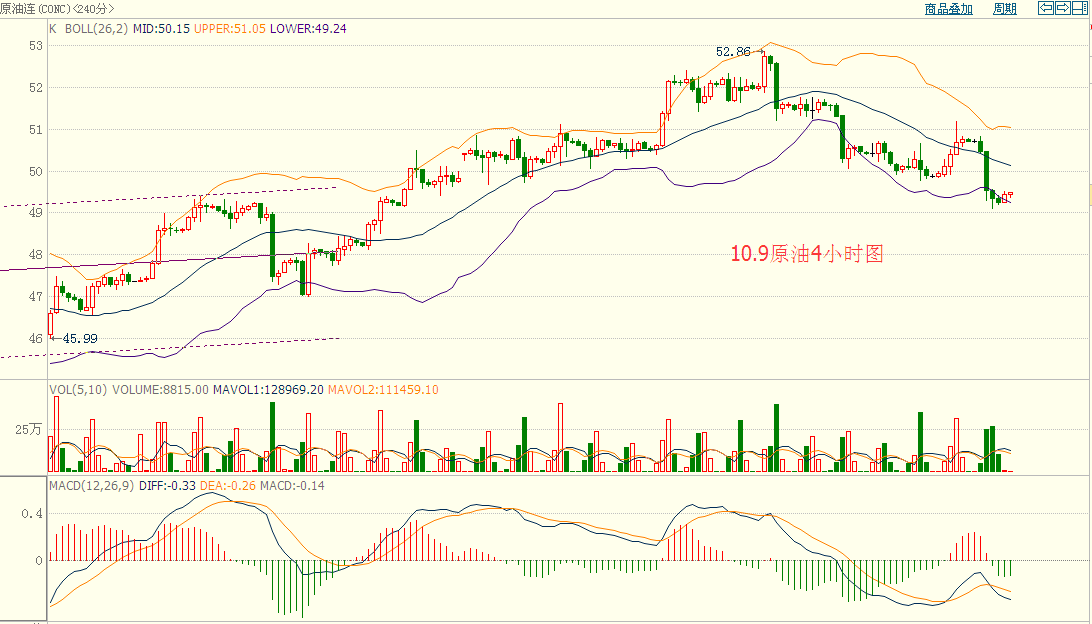Image resolution: width=1092 pixels, height=624 pixels.
Task: Click the MACD:-0.14 readout
Action: (292, 485)
